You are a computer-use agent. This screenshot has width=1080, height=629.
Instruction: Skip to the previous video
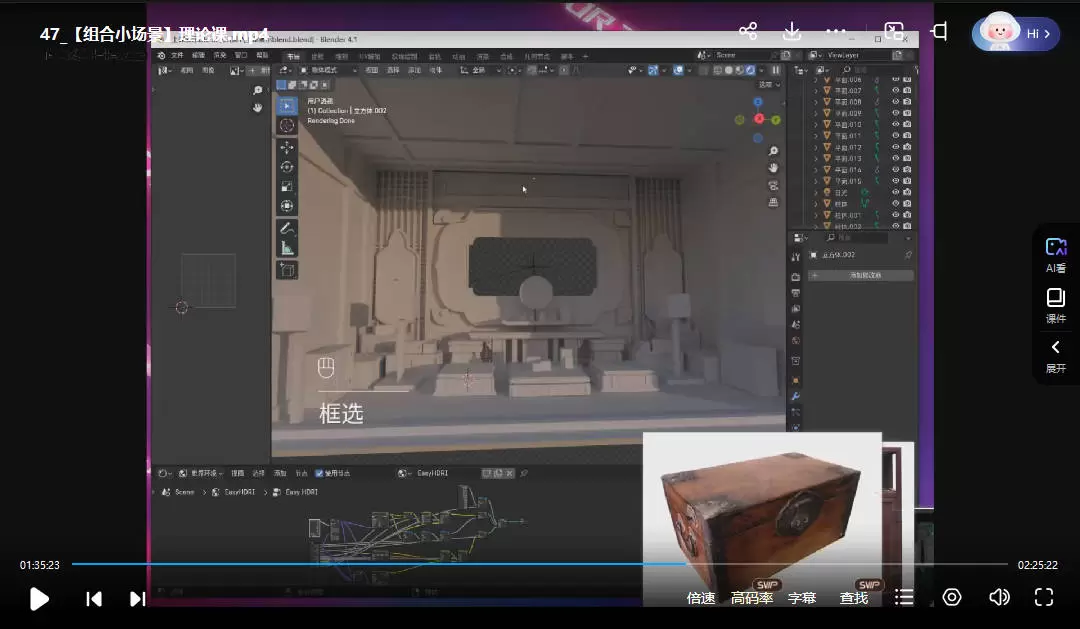coord(94,599)
